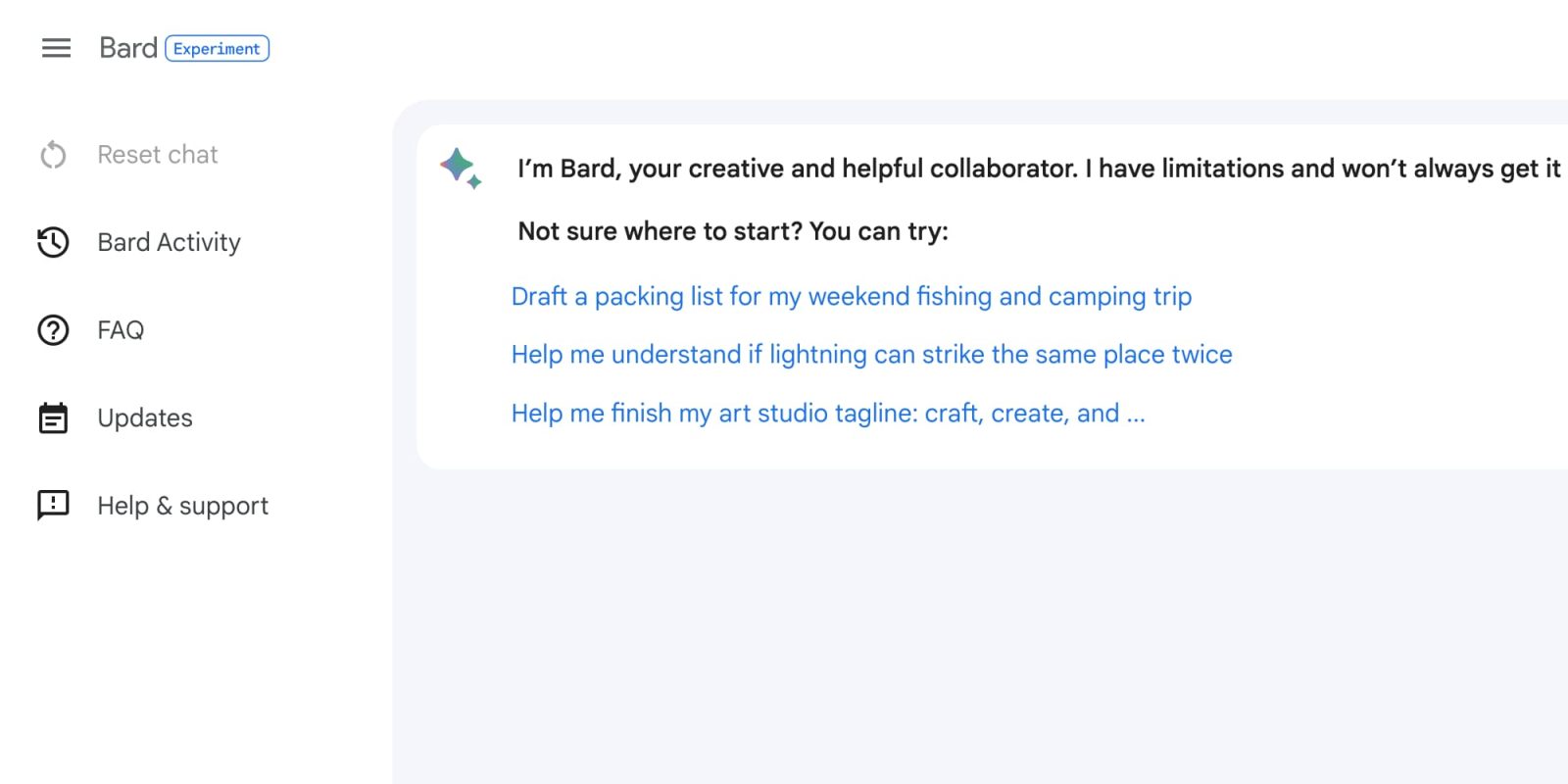Screen dimensions: 1568x784
Task: Click the Updates calendar icon
Action: coord(53,418)
